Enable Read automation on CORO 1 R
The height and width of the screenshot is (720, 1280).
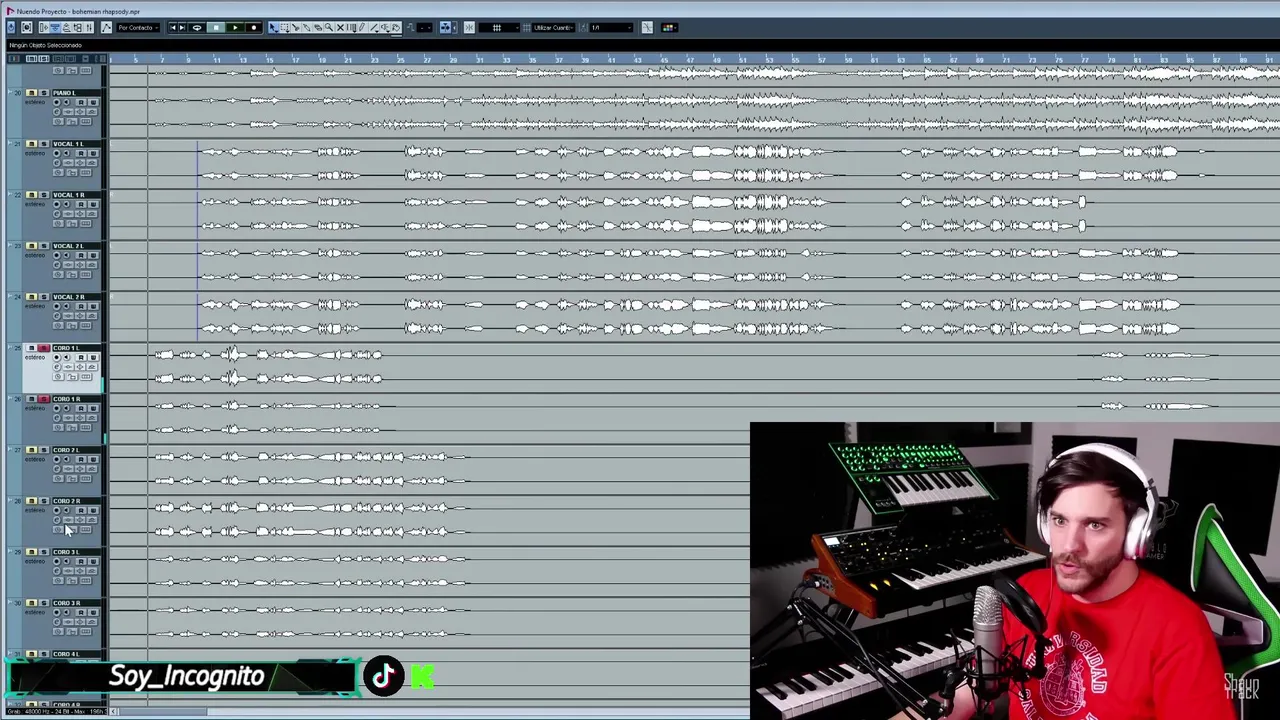pyautogui.click(x=81, y=408)
